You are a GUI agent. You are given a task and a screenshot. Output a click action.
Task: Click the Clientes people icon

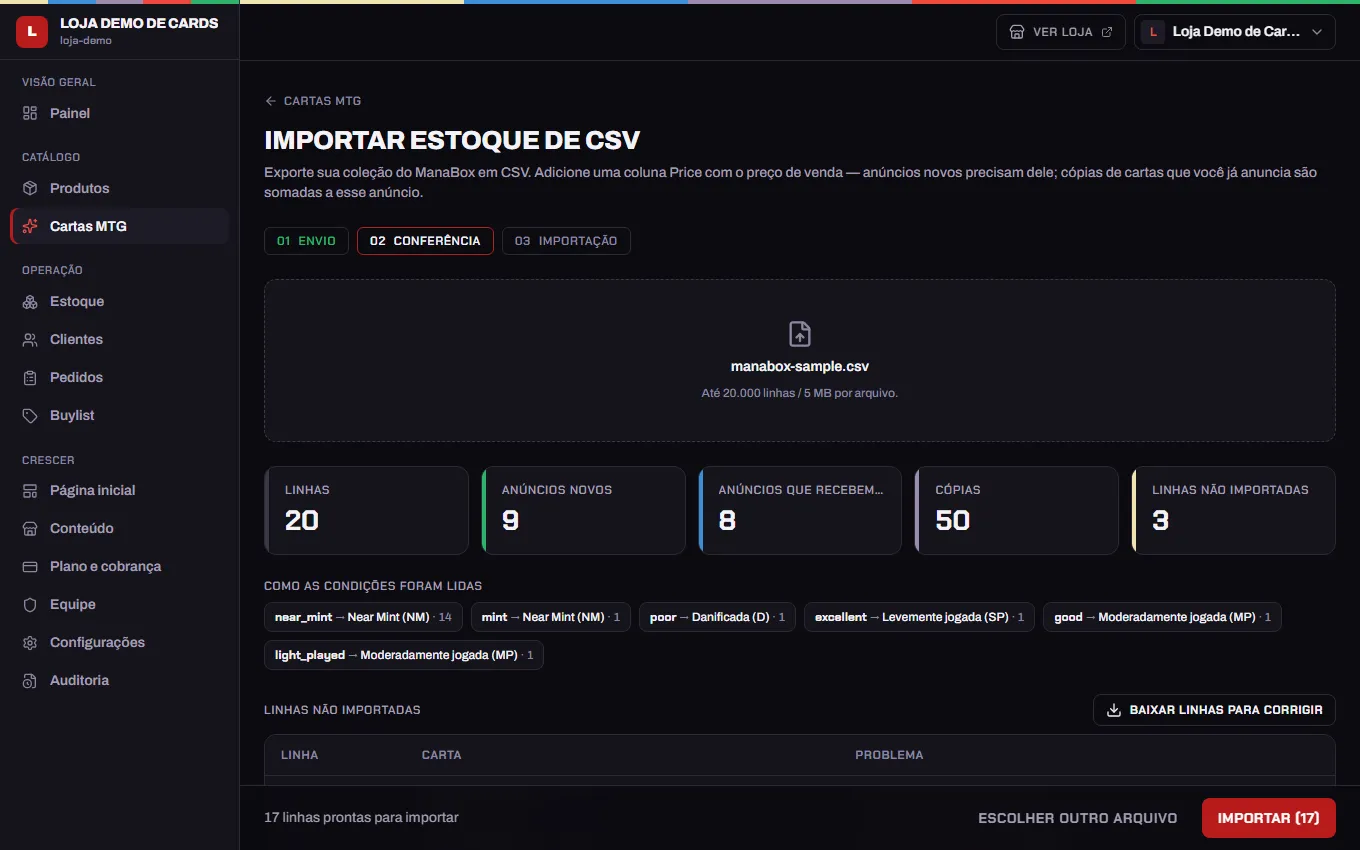coord(30,339)
